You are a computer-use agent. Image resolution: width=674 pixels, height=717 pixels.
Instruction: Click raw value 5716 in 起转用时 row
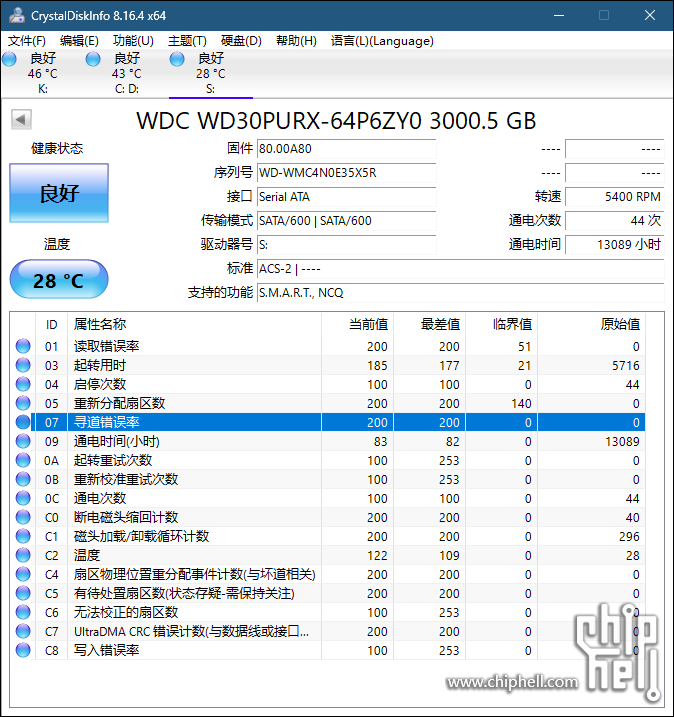click(x=626, y=365)
